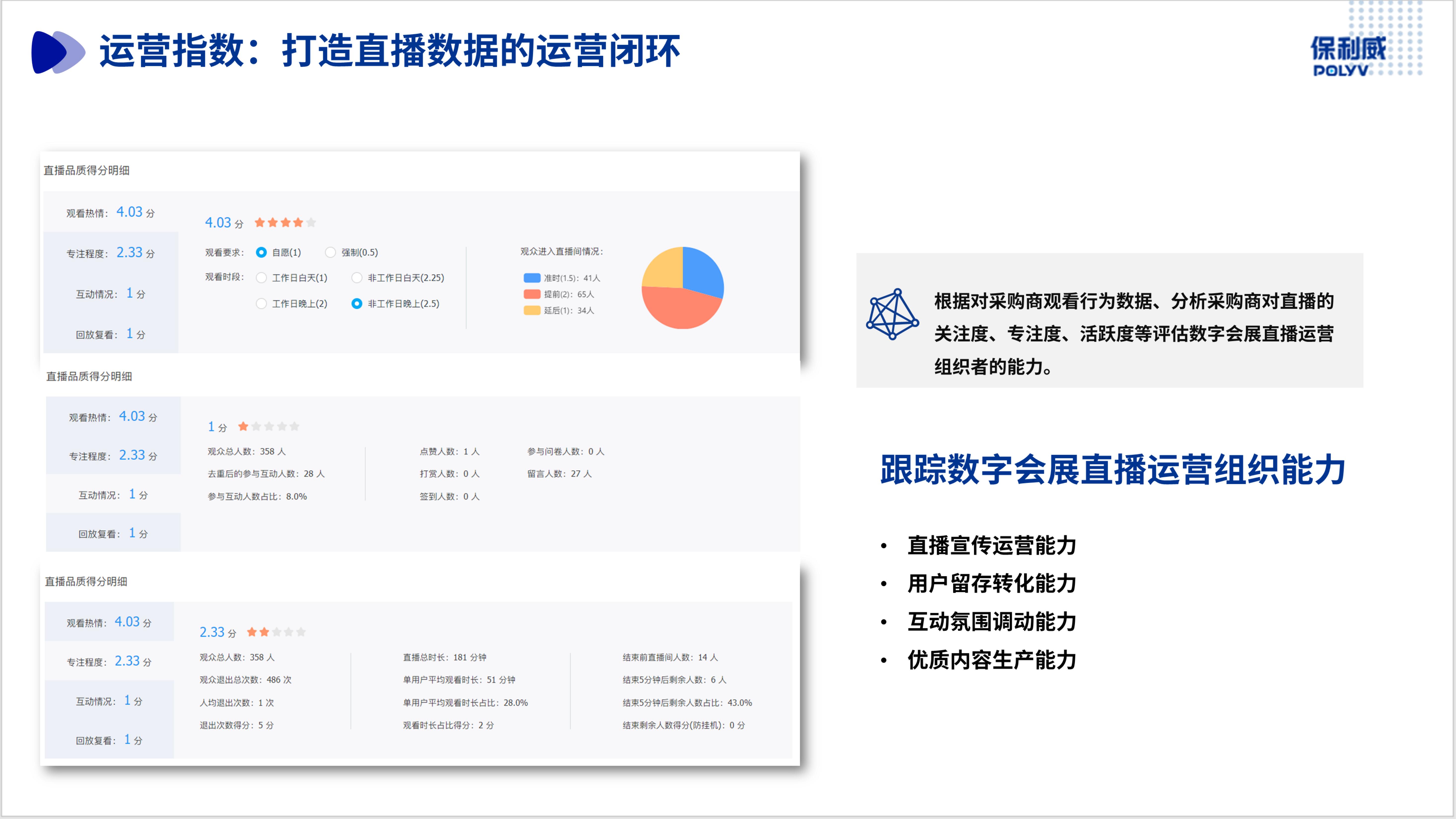The image size is (1456, 819).
Task: Click the star rating next to 4.03 分
Action: [285, 223]
